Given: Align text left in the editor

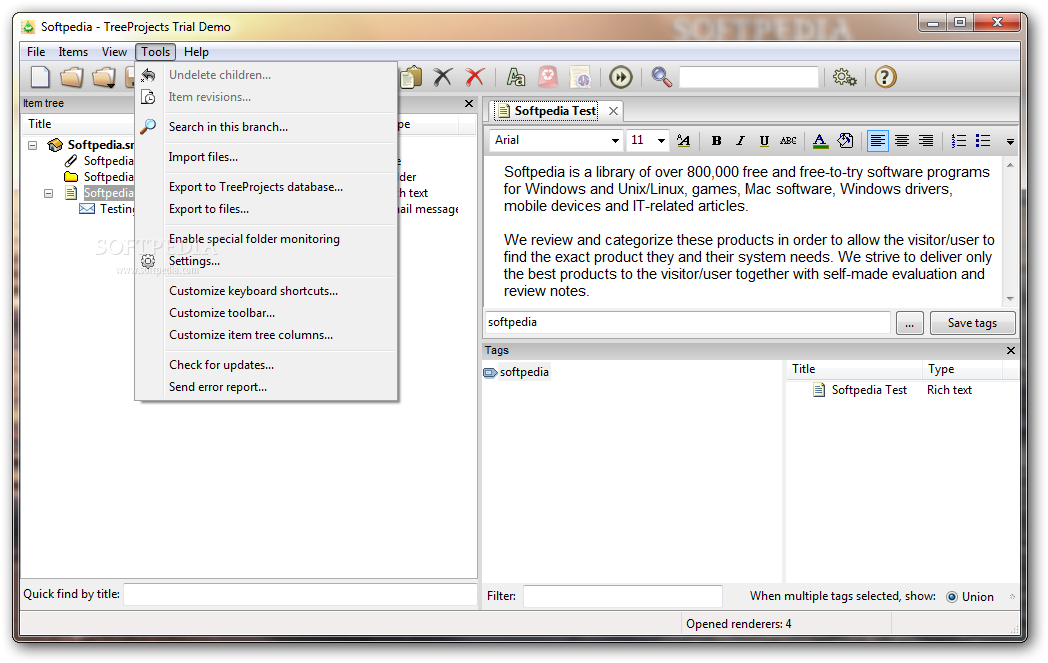Looking at the screenshot, I should tap(878, 140).
